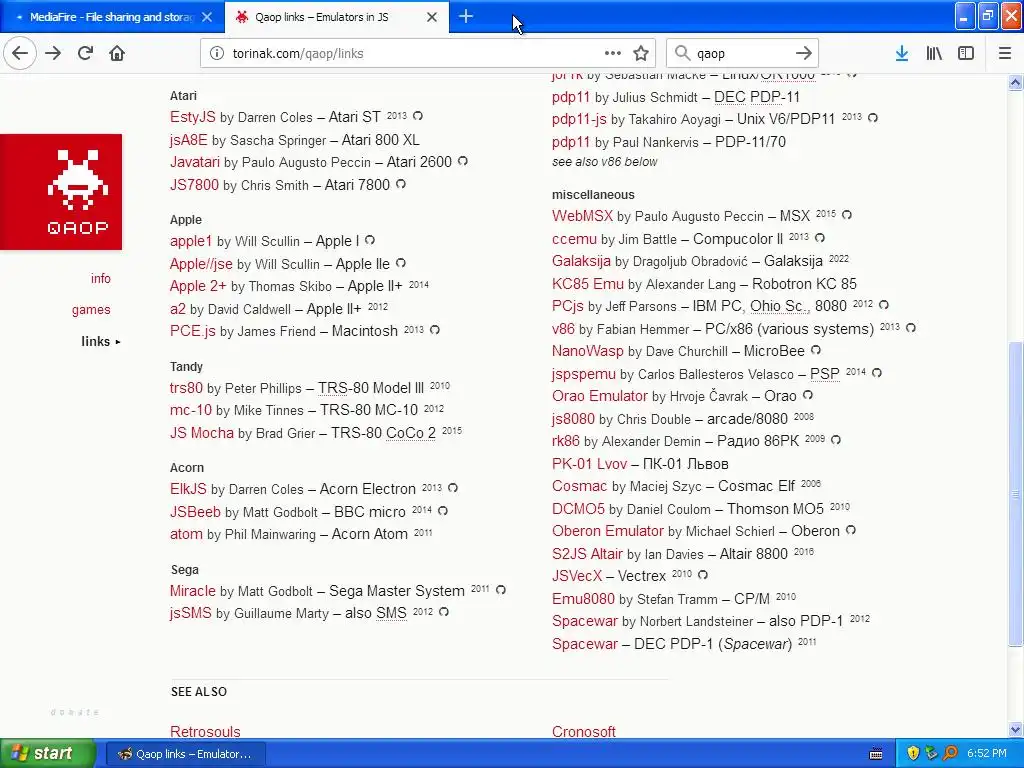Reload the current page

[x=86, y=54]
